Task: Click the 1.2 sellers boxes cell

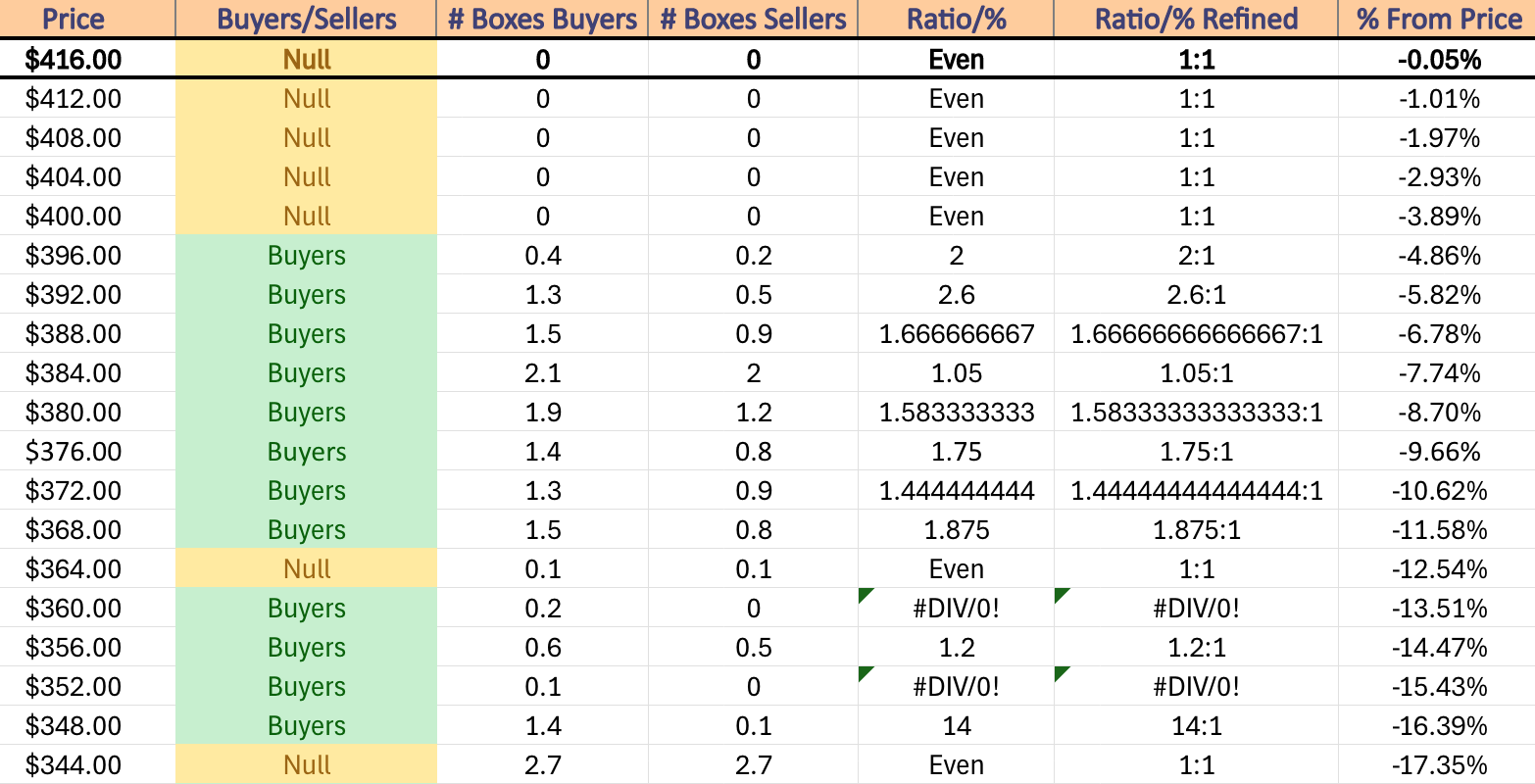Action: tap(753, 412)
